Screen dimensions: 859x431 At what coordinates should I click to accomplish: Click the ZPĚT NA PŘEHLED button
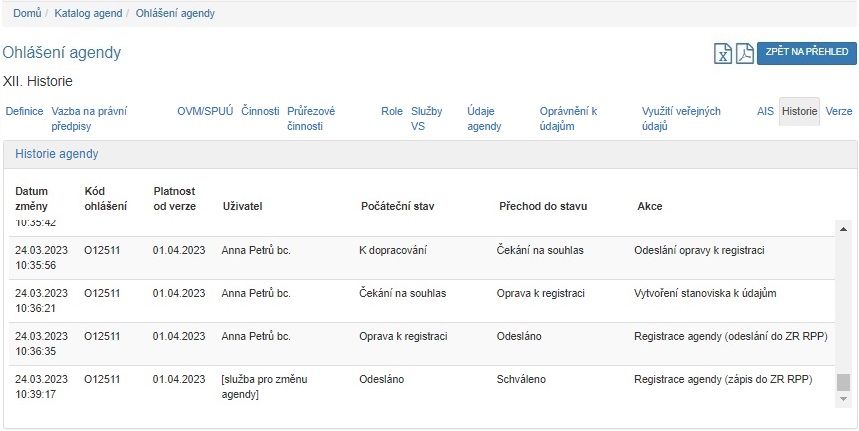[x=806, y=52]
